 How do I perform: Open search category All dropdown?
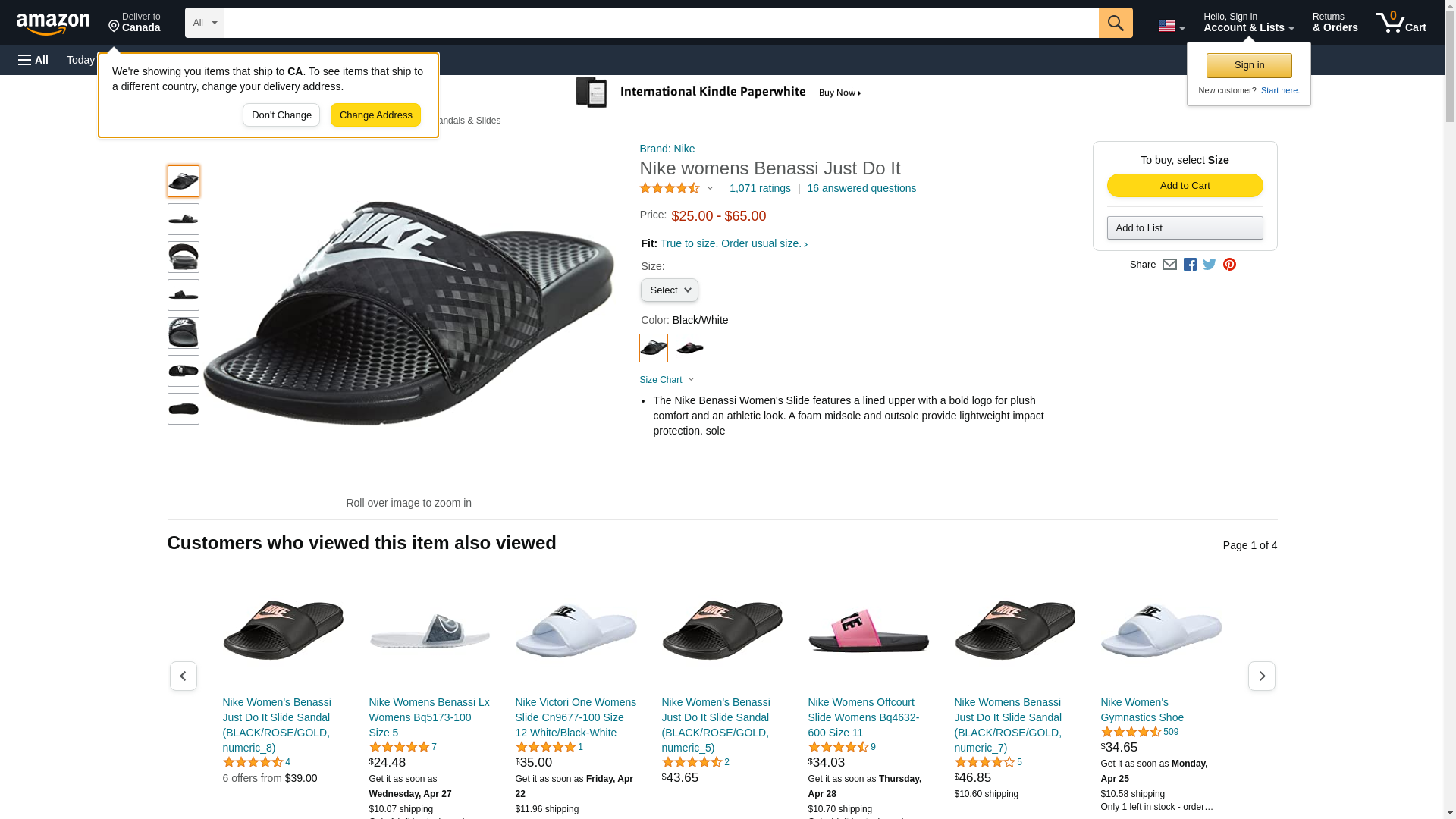click(x=205, y=23)
